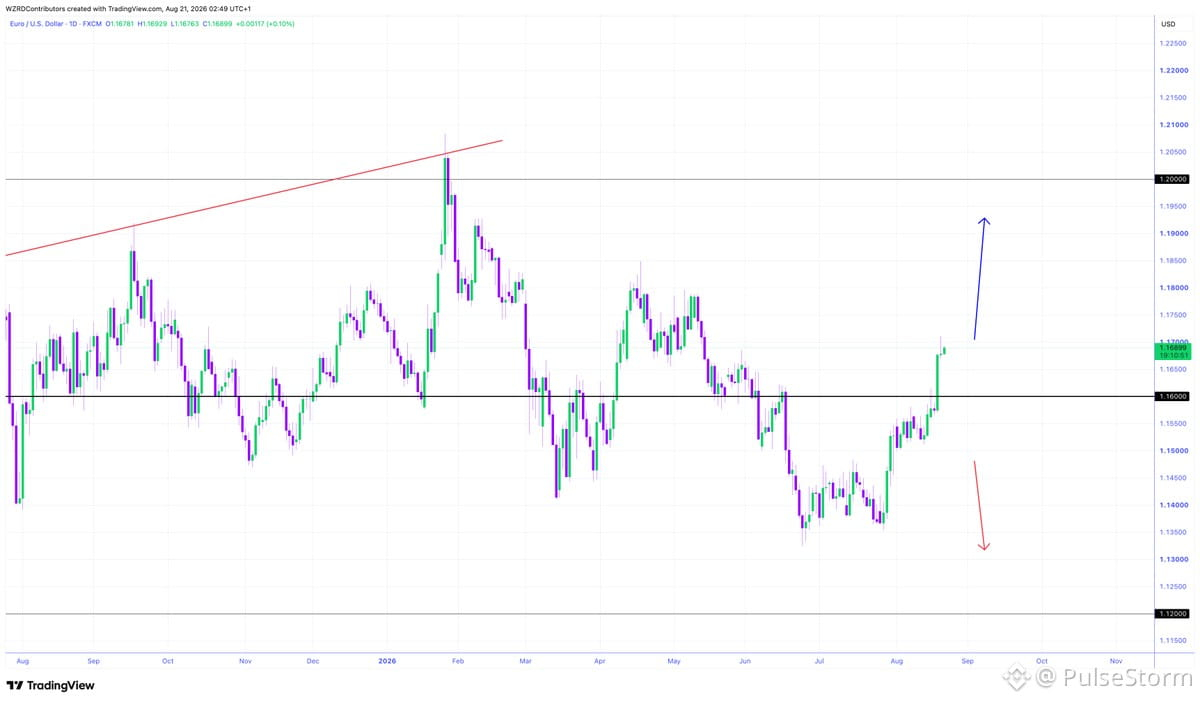
Task: Select the green current price label 1.16899
Action: click(1172, 351)
